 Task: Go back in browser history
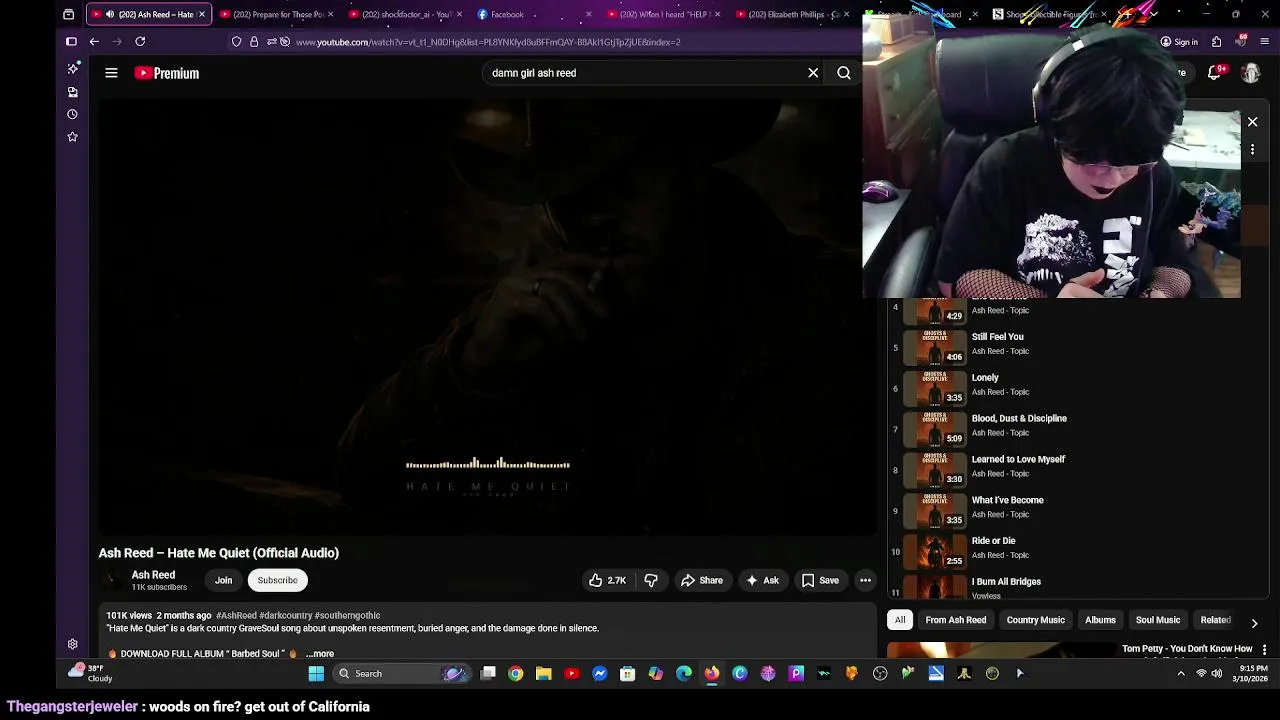[94, 42]
